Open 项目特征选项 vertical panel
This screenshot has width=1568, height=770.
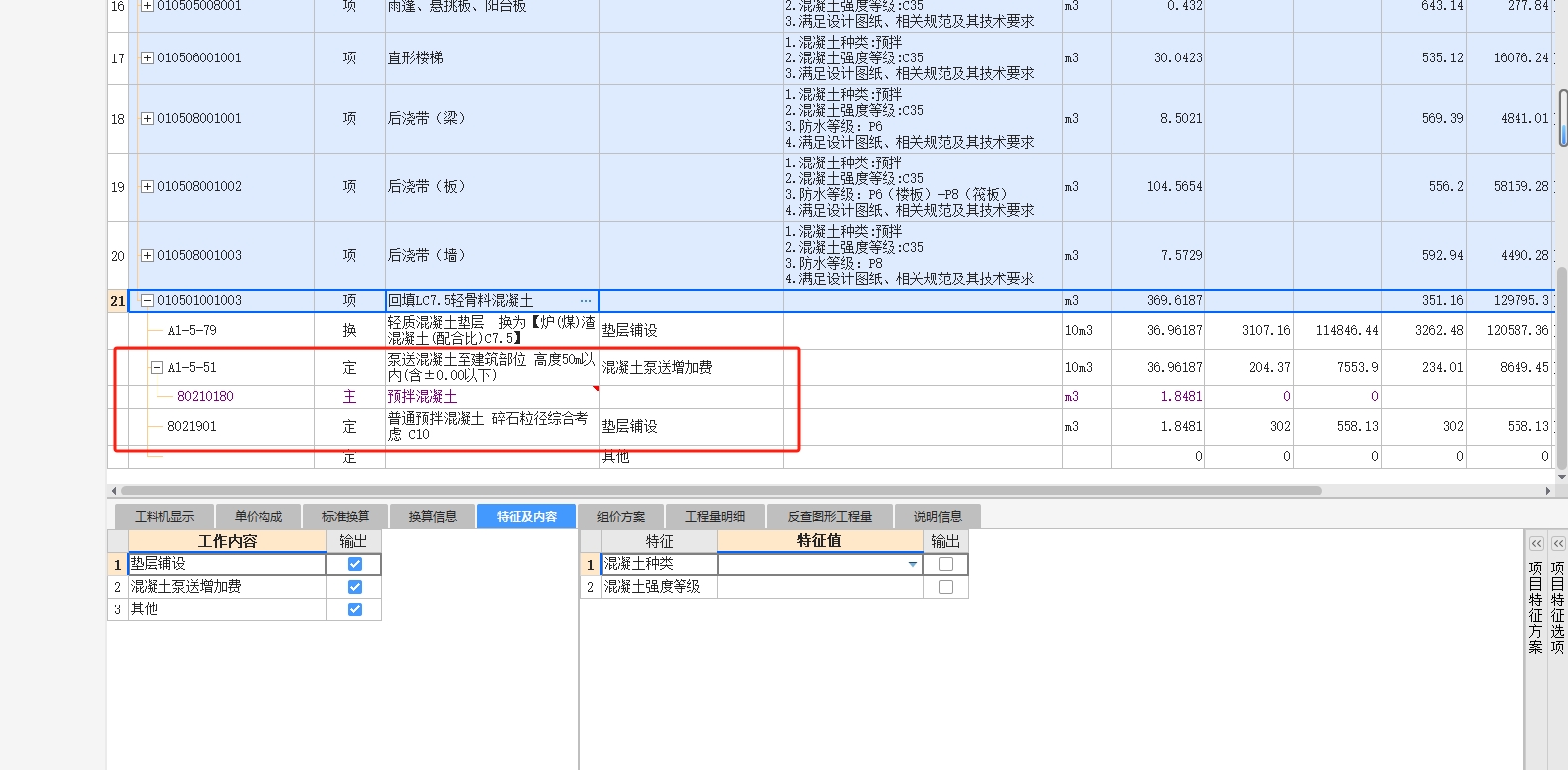pos(1558,607)
